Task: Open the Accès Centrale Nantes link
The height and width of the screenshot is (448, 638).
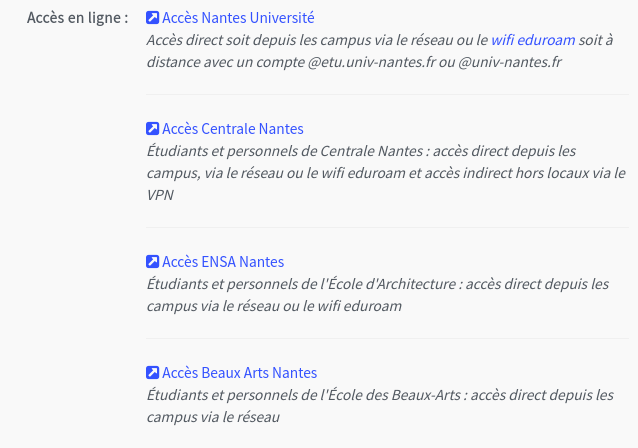Action: 233,129
